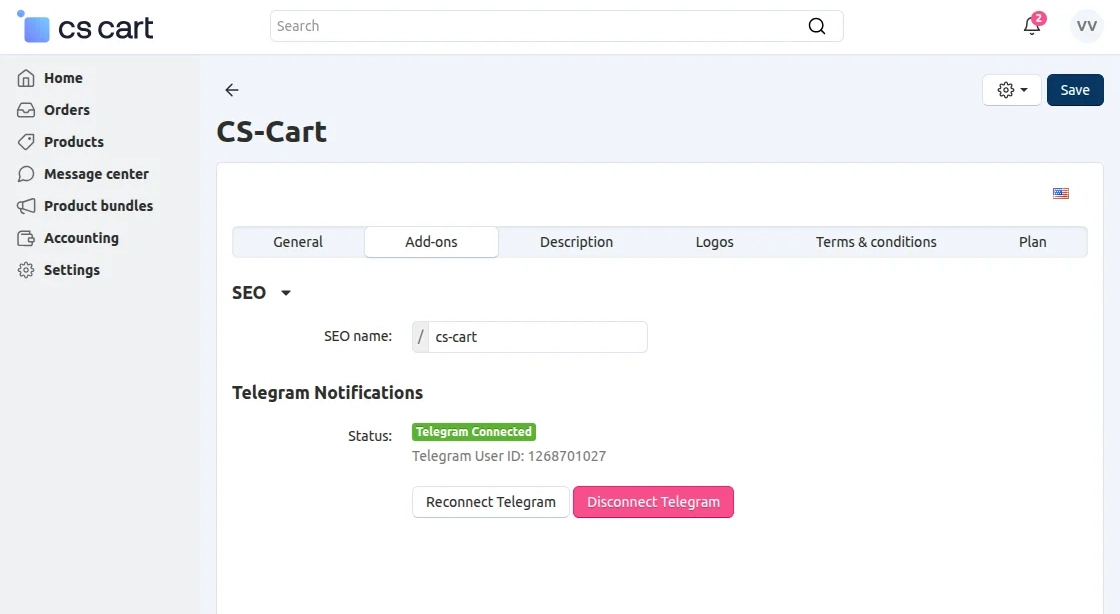The image size is (1120, 614).
Task: Click the Save button
Action: click(1075, 90)
